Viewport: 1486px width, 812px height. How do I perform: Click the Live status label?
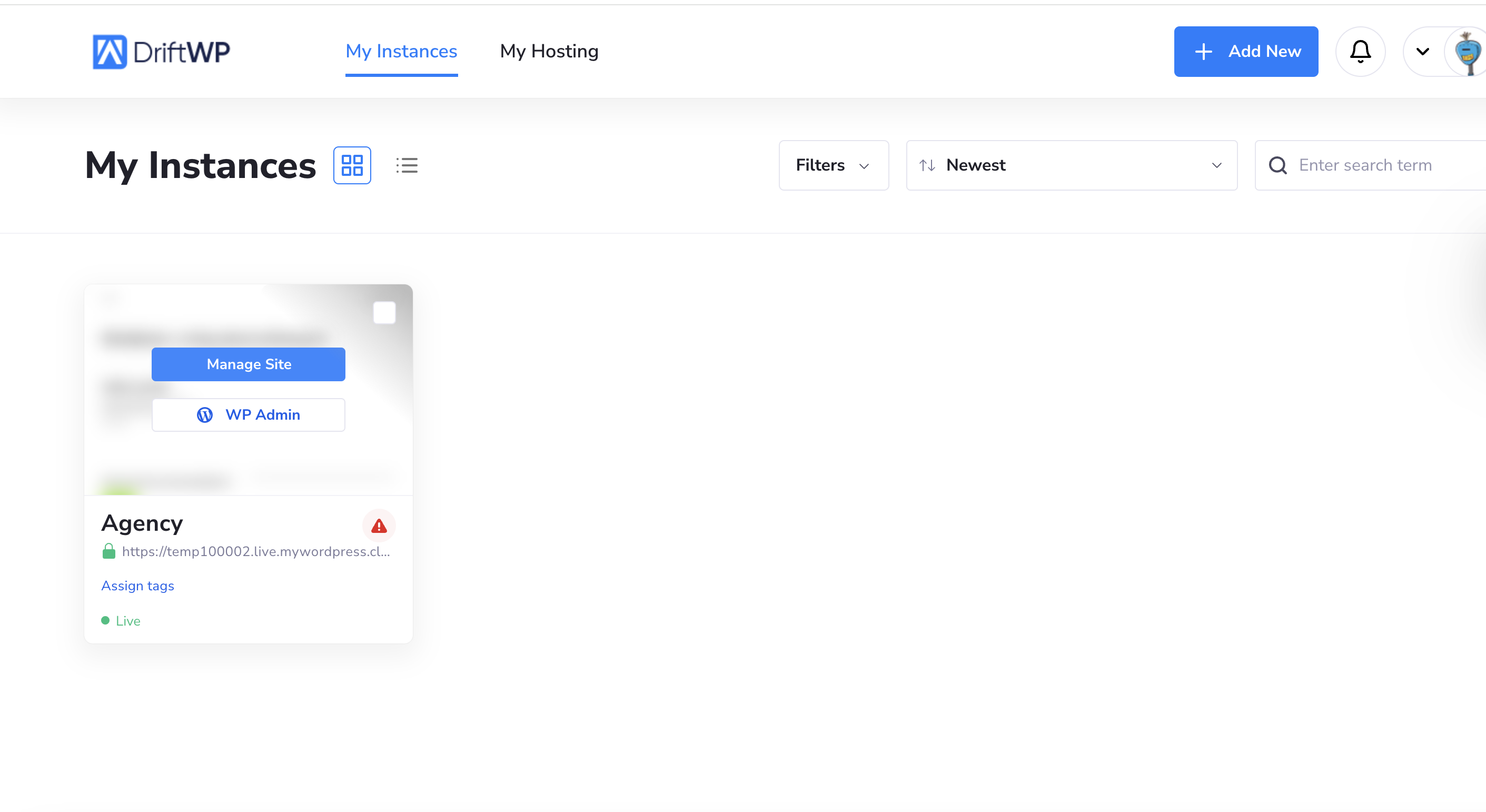(x=127, y=620)
